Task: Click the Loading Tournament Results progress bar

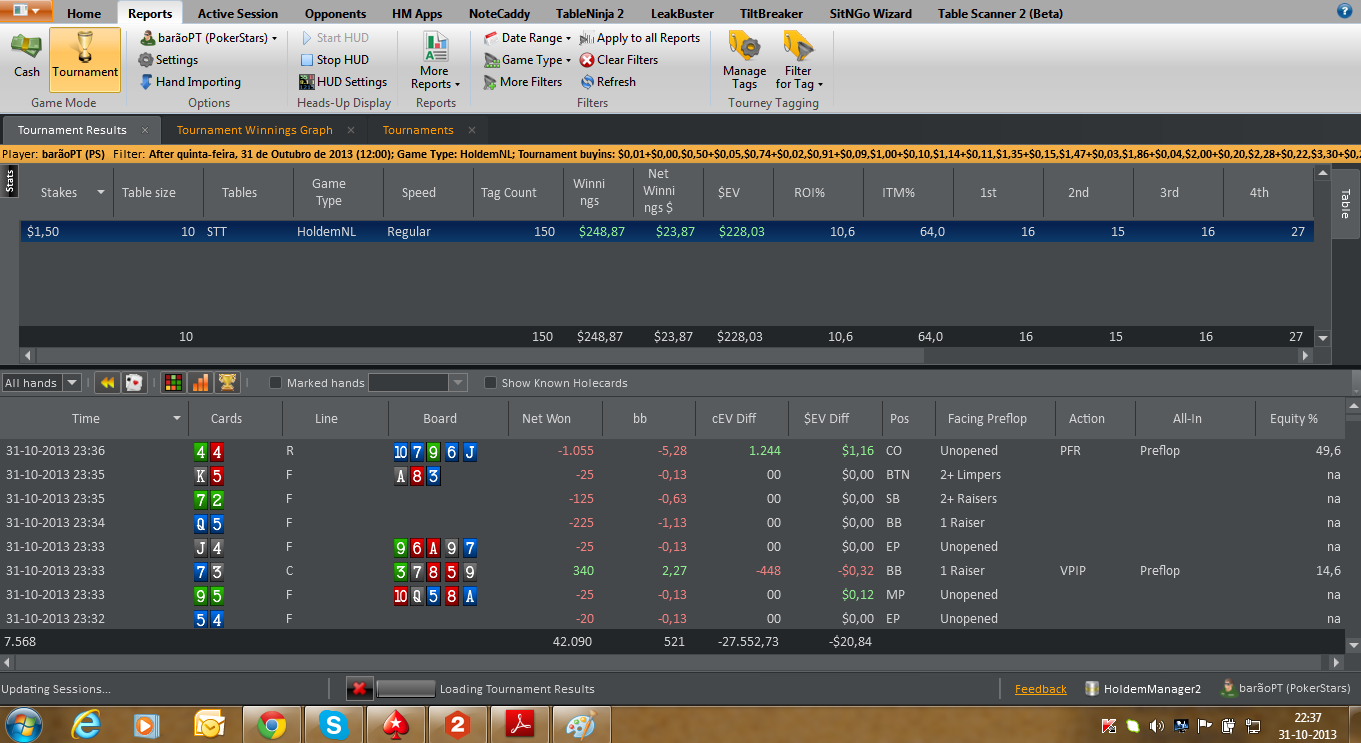Action: tap(406, 689)
